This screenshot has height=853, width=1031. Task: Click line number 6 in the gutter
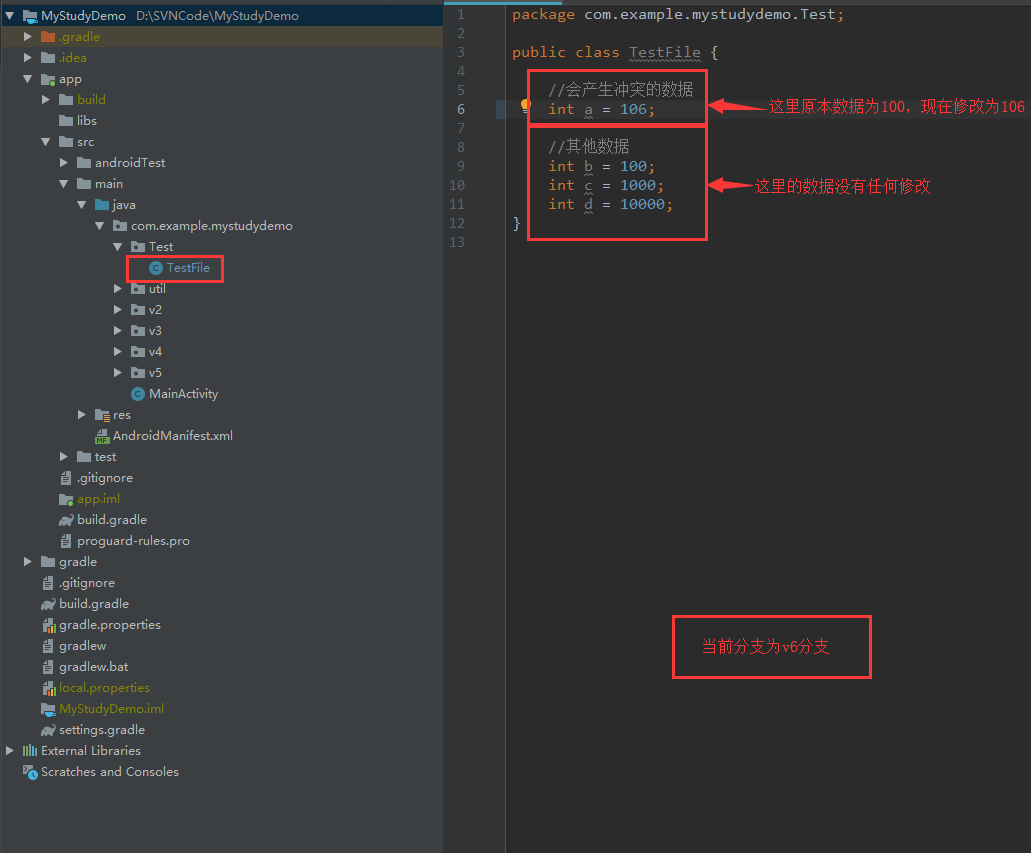[x=461, y=109]
